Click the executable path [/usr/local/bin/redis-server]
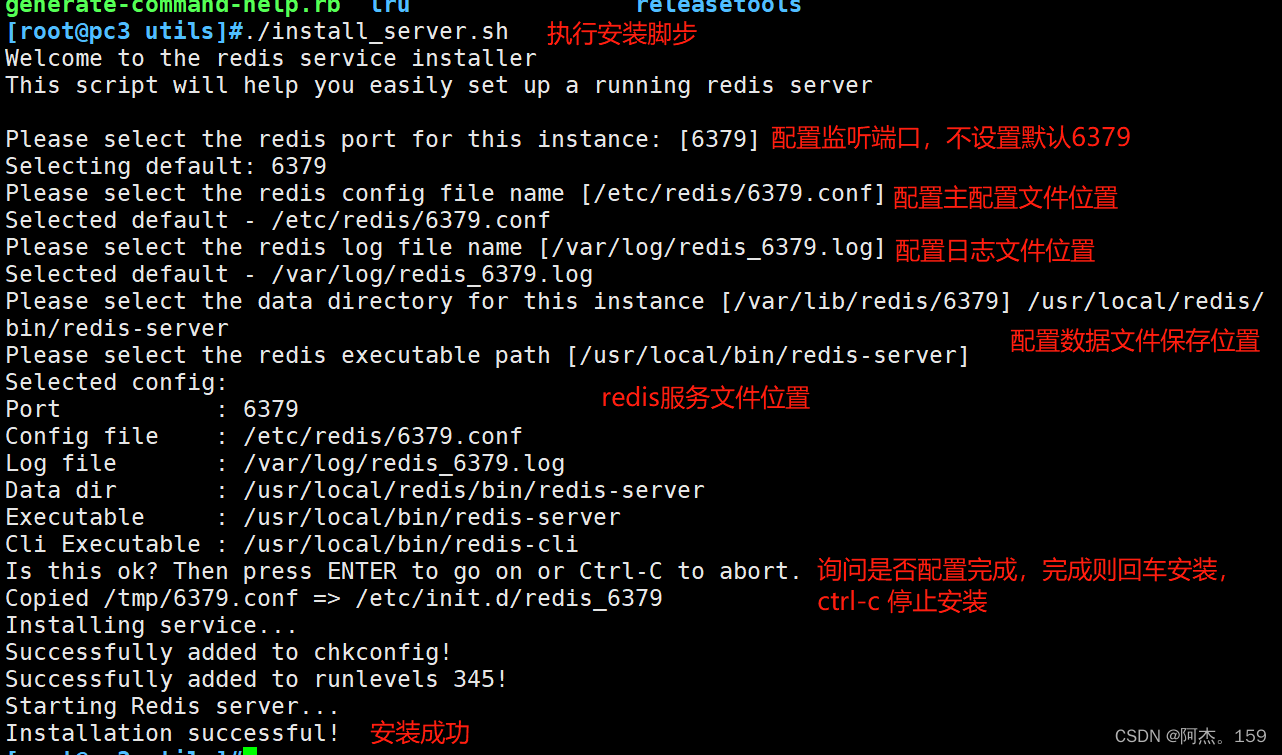The height and width of the screenshot is (755, 1282). coord(768,355)
